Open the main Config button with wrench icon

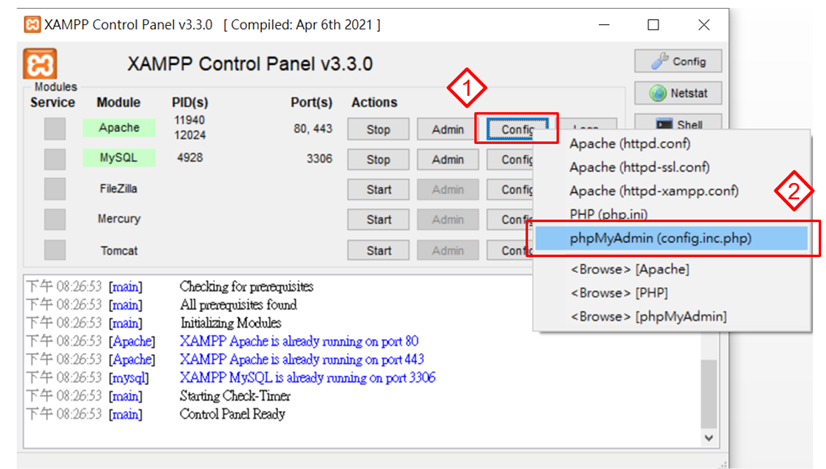678,62
